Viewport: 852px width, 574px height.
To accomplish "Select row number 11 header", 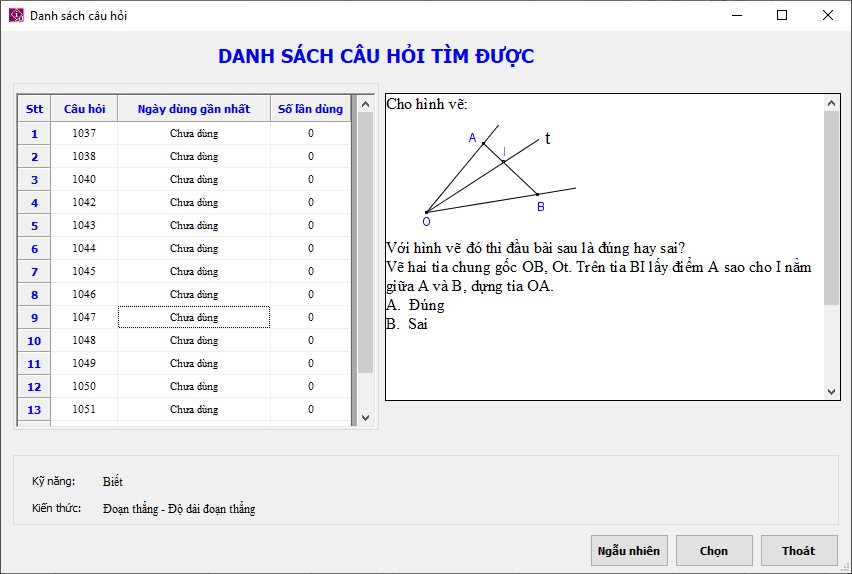I will 34,364.
